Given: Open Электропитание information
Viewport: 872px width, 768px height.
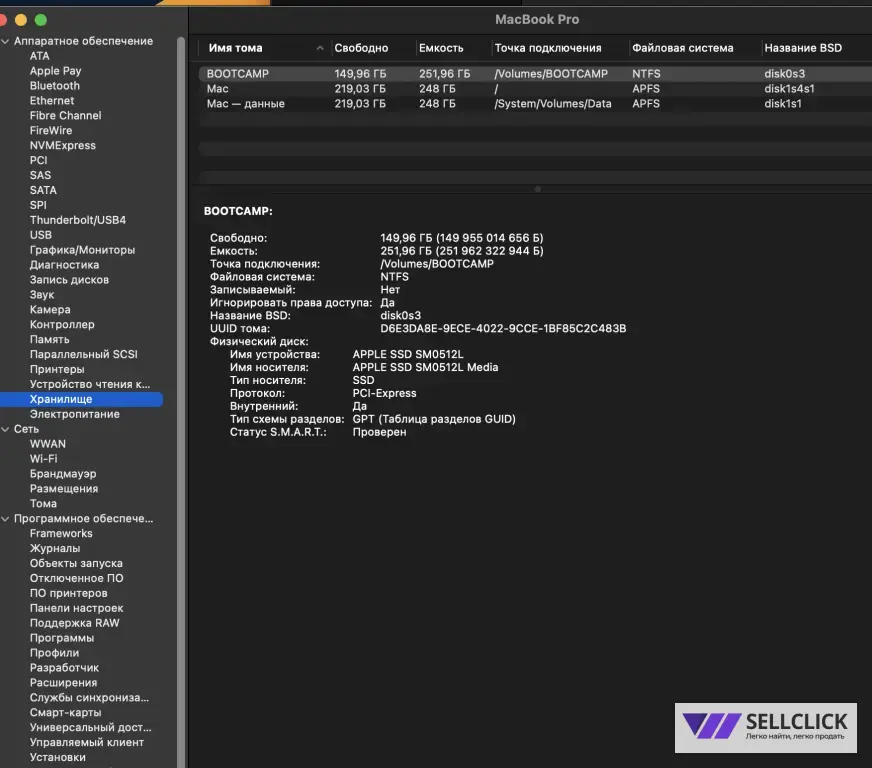Looking at the screenshot, I should (75, 414).
